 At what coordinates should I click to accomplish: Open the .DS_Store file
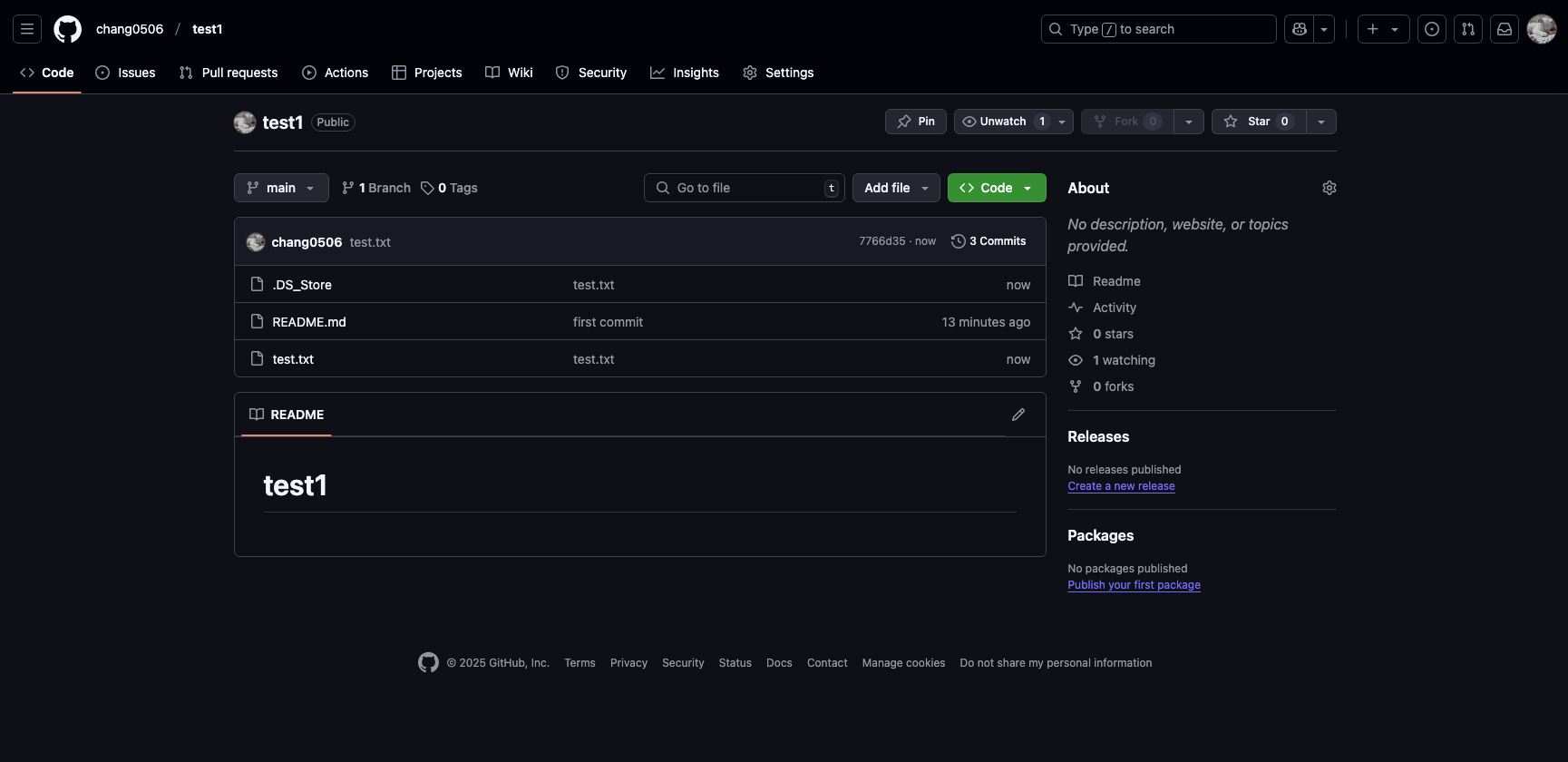(x=302, y=285)
